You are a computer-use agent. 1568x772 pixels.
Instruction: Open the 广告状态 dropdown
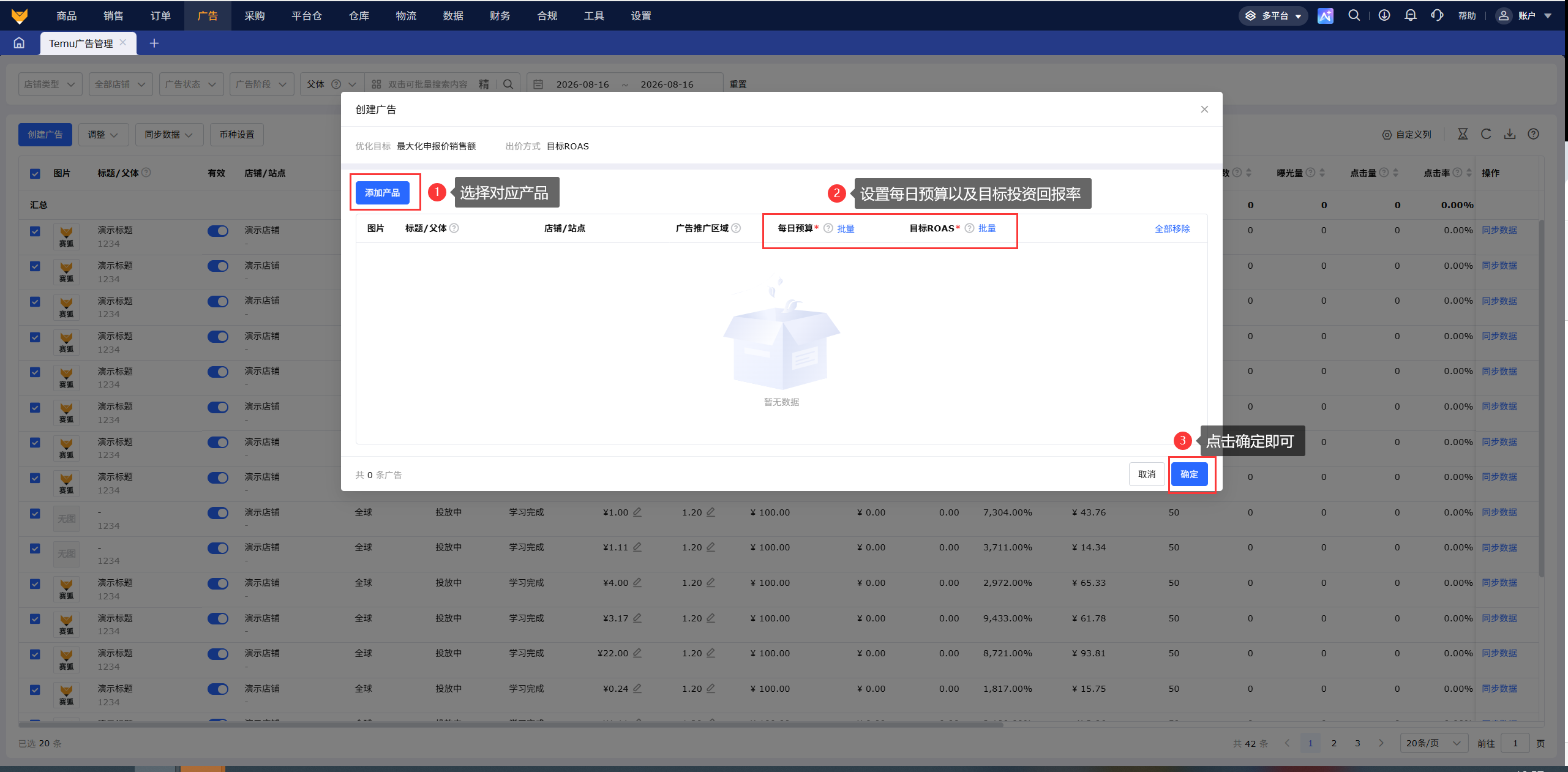click(x=191, y=84)
